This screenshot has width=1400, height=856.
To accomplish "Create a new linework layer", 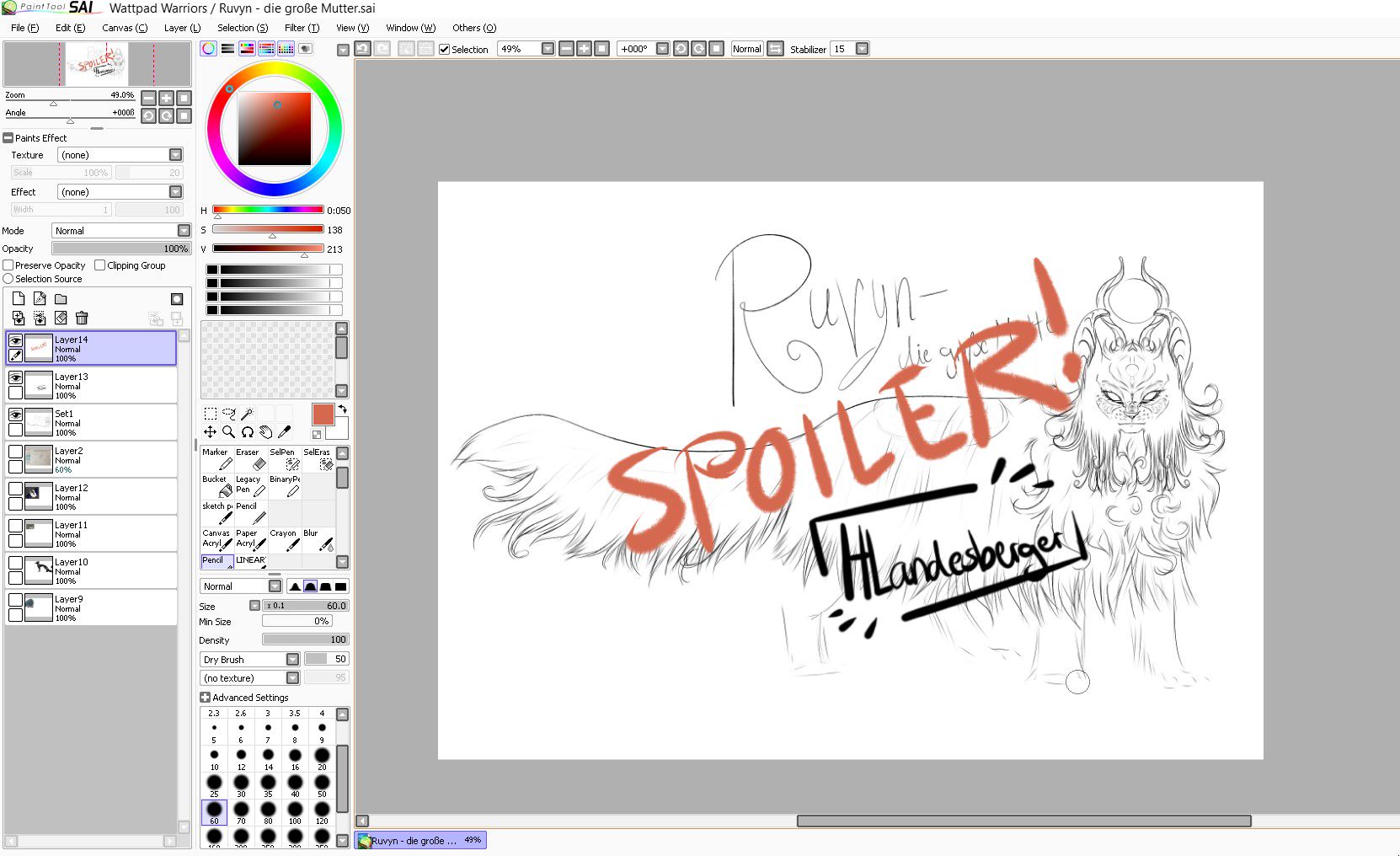I will pyautogui.click(x=40, y=299).
